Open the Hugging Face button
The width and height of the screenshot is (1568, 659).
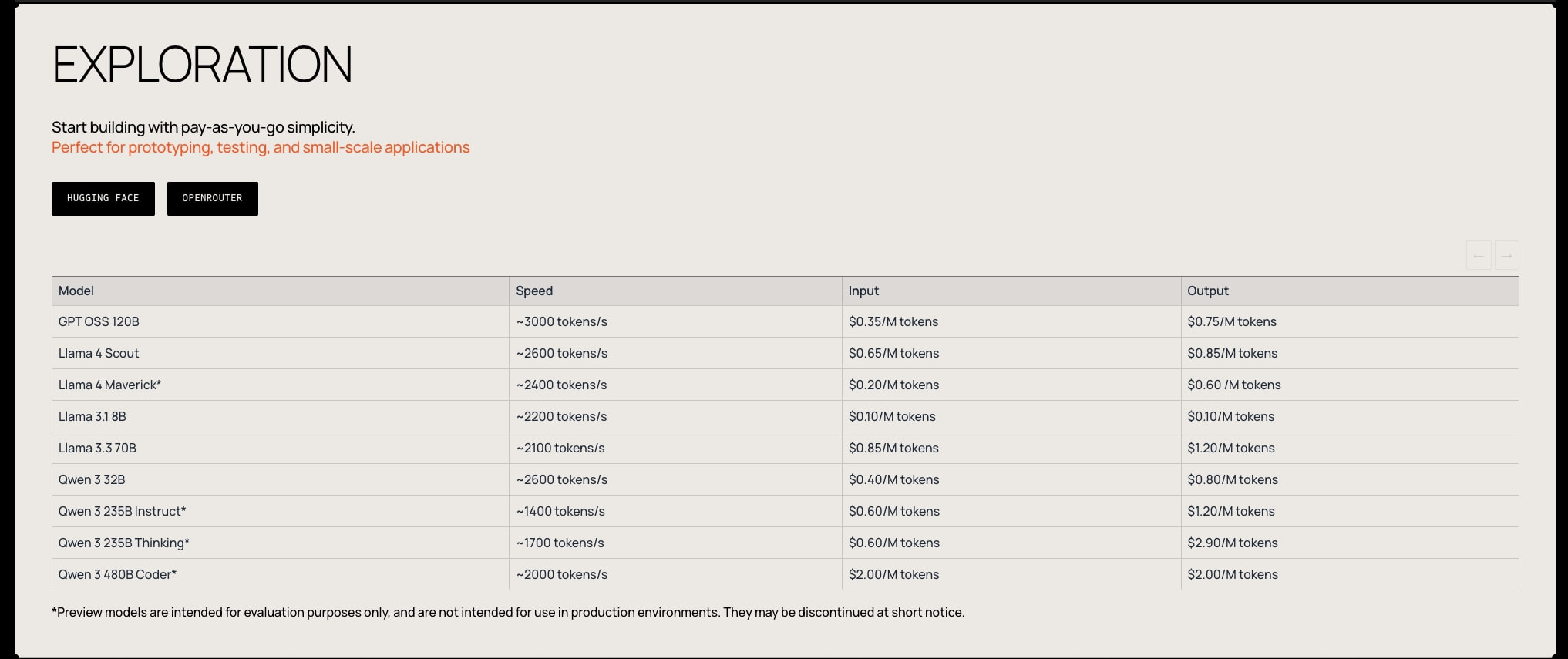coord(103,199)
